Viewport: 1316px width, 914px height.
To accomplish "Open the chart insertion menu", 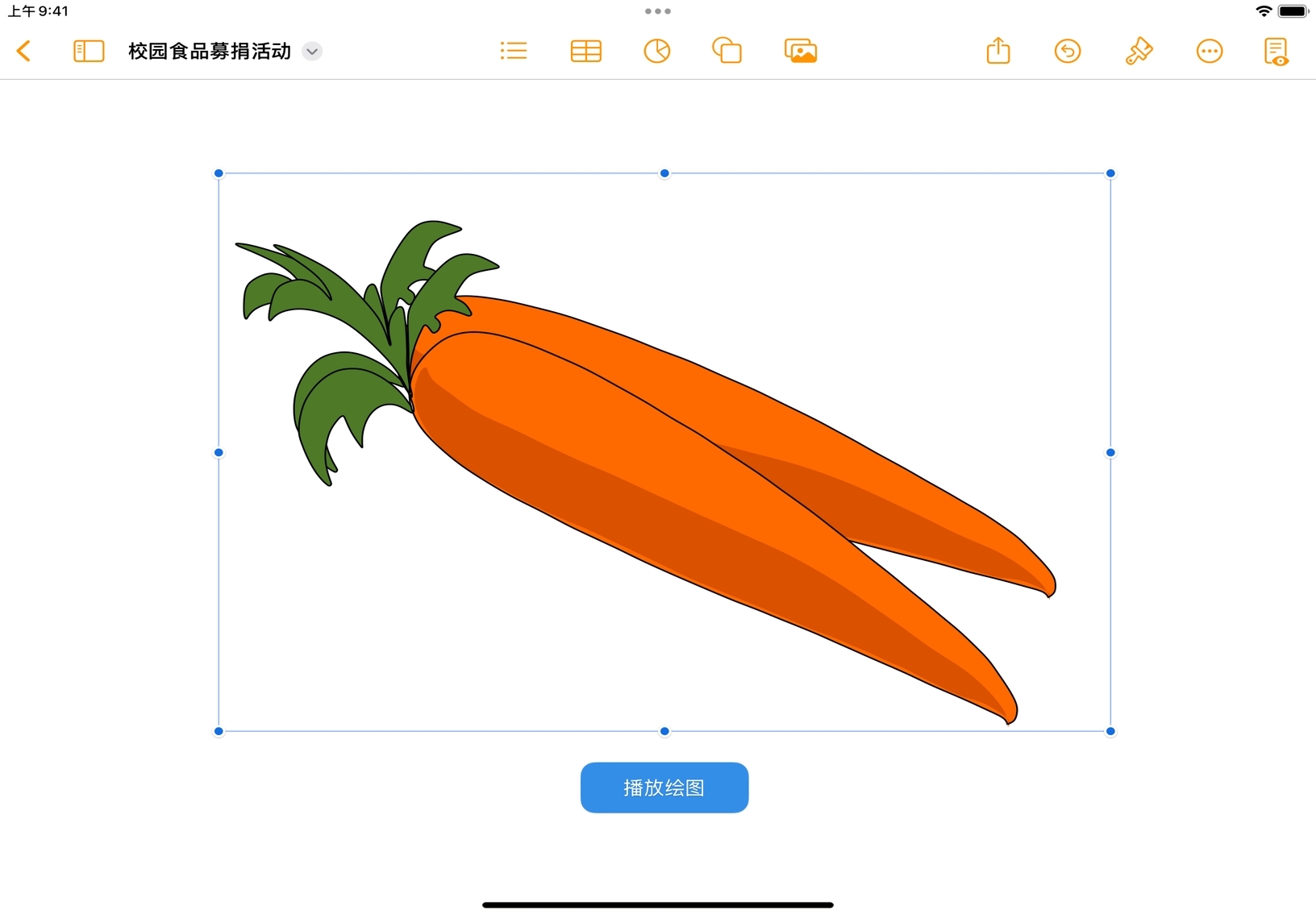I will (x=656, y=52).
